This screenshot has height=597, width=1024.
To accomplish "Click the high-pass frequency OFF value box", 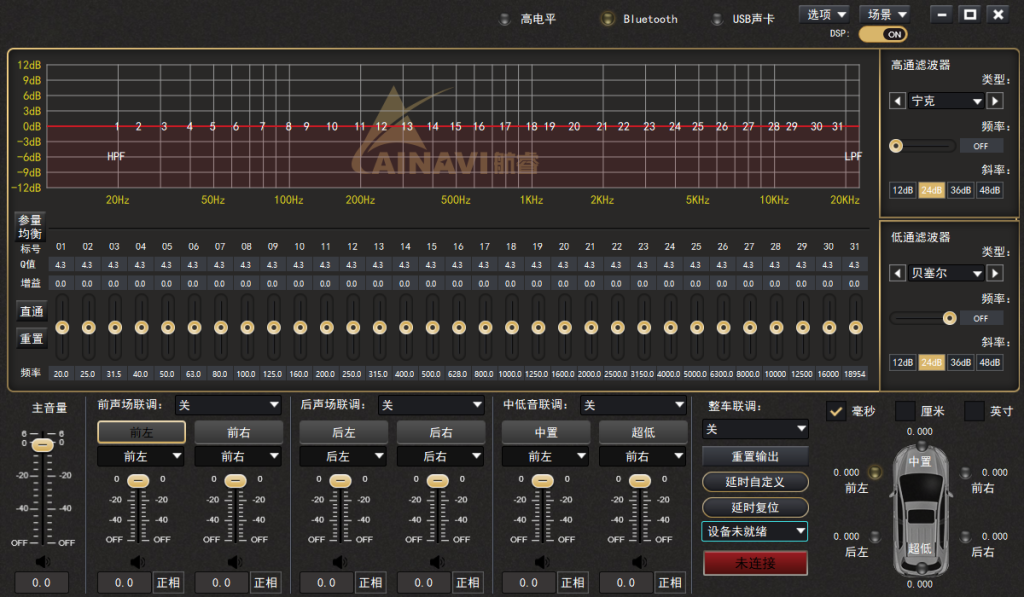I will (980, 146).
